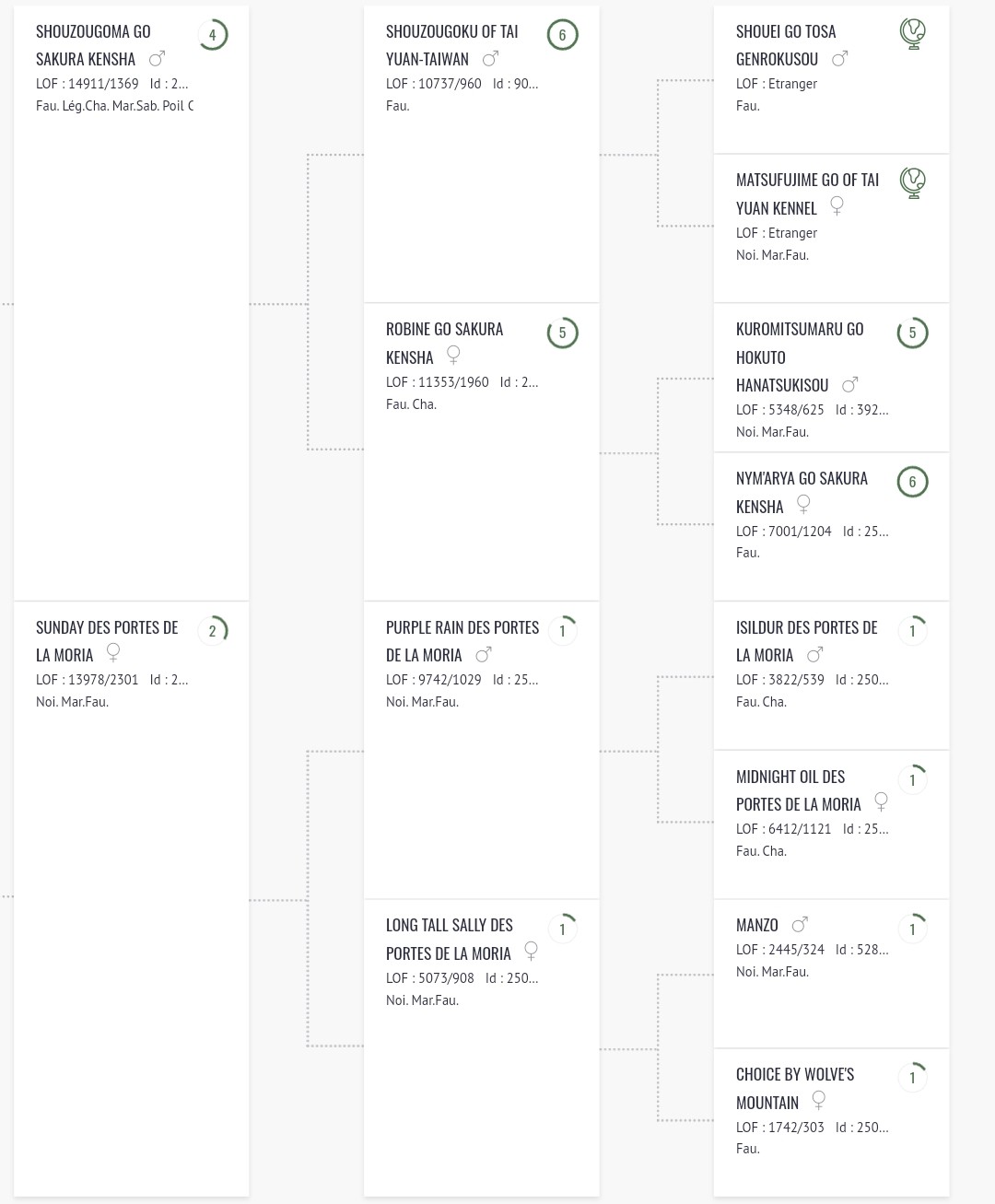Screen dimensions: 995x1204
Task: Click the rating 1 badge on Choice by Wolve's Mountain
Action: [912, 1078]
